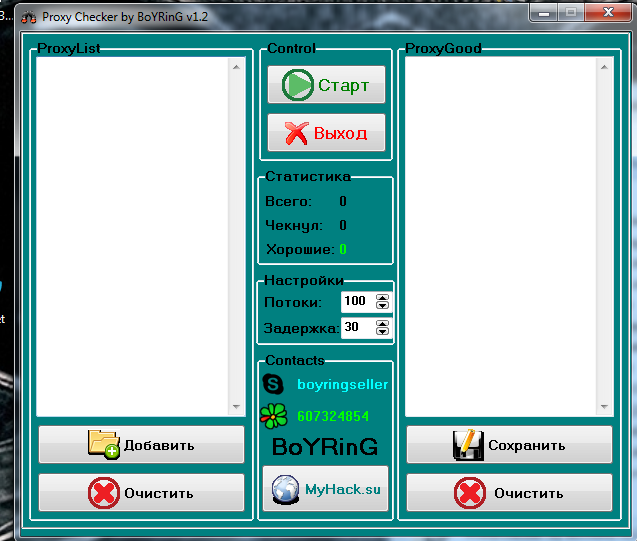The width and height of the screenshot is (637, 541).
Task: Click the green Хорошие count value
Action: click(x=343, y=249)
